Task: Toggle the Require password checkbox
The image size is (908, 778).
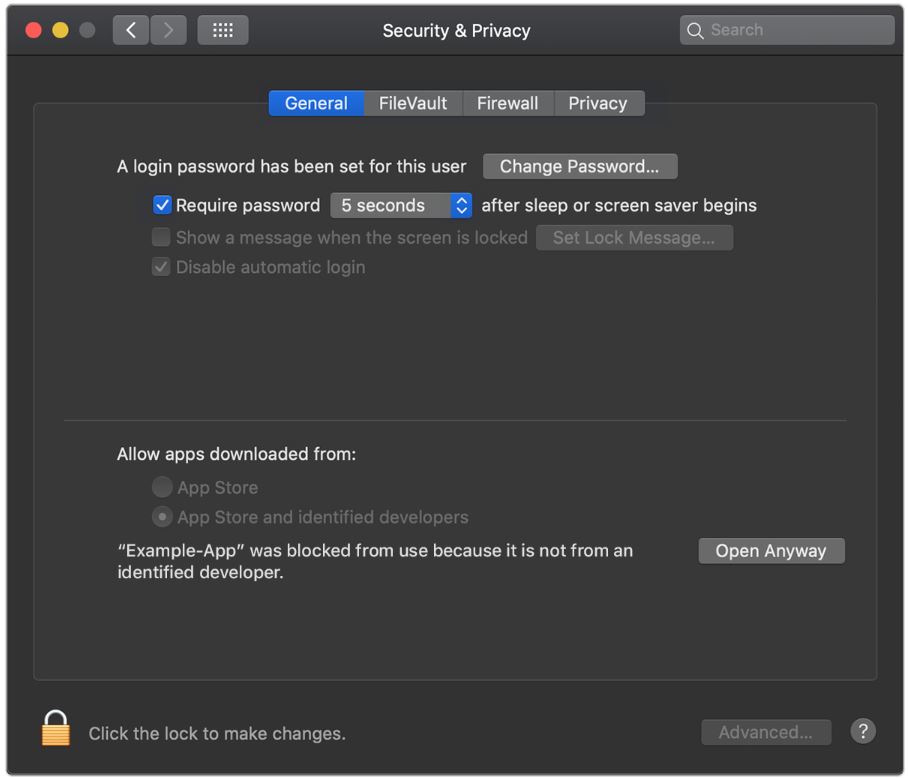Action: (x=162, y=205)
